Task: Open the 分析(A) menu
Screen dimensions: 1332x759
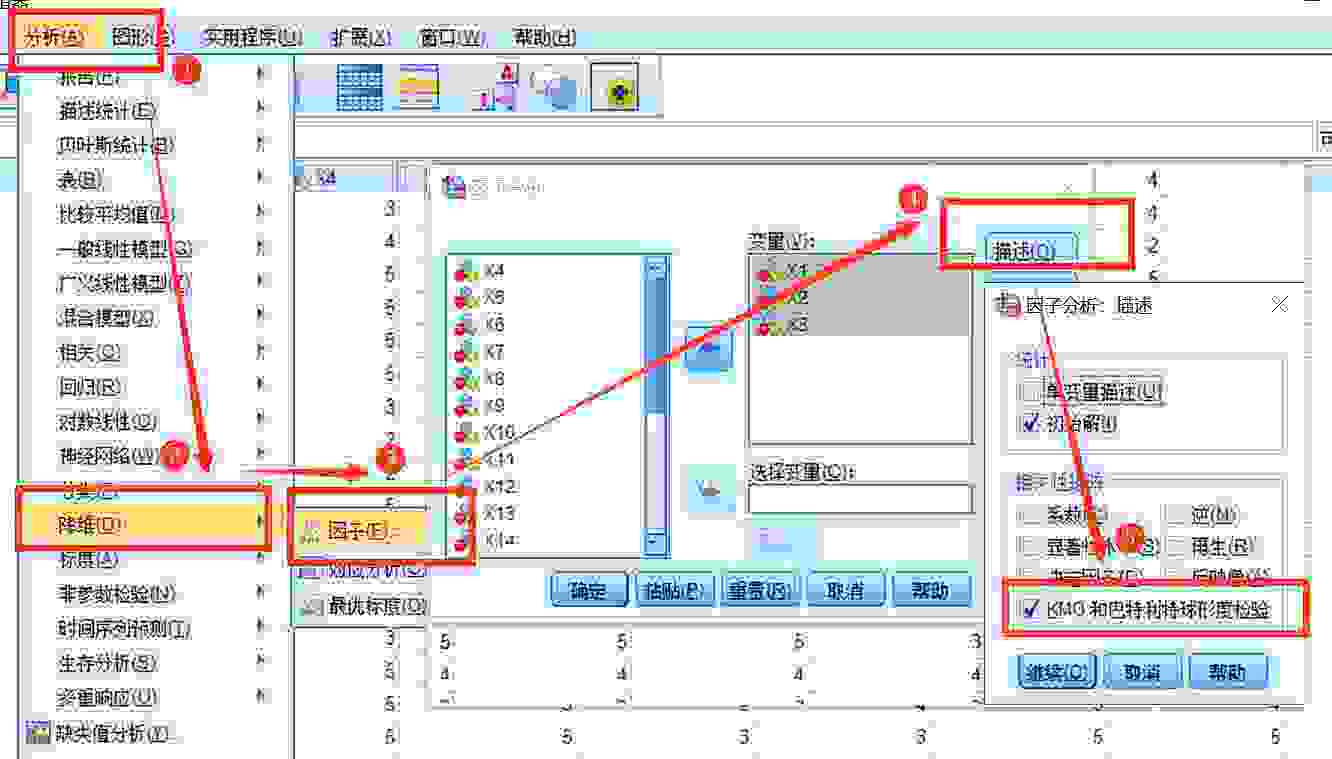Action: [55, 38]
